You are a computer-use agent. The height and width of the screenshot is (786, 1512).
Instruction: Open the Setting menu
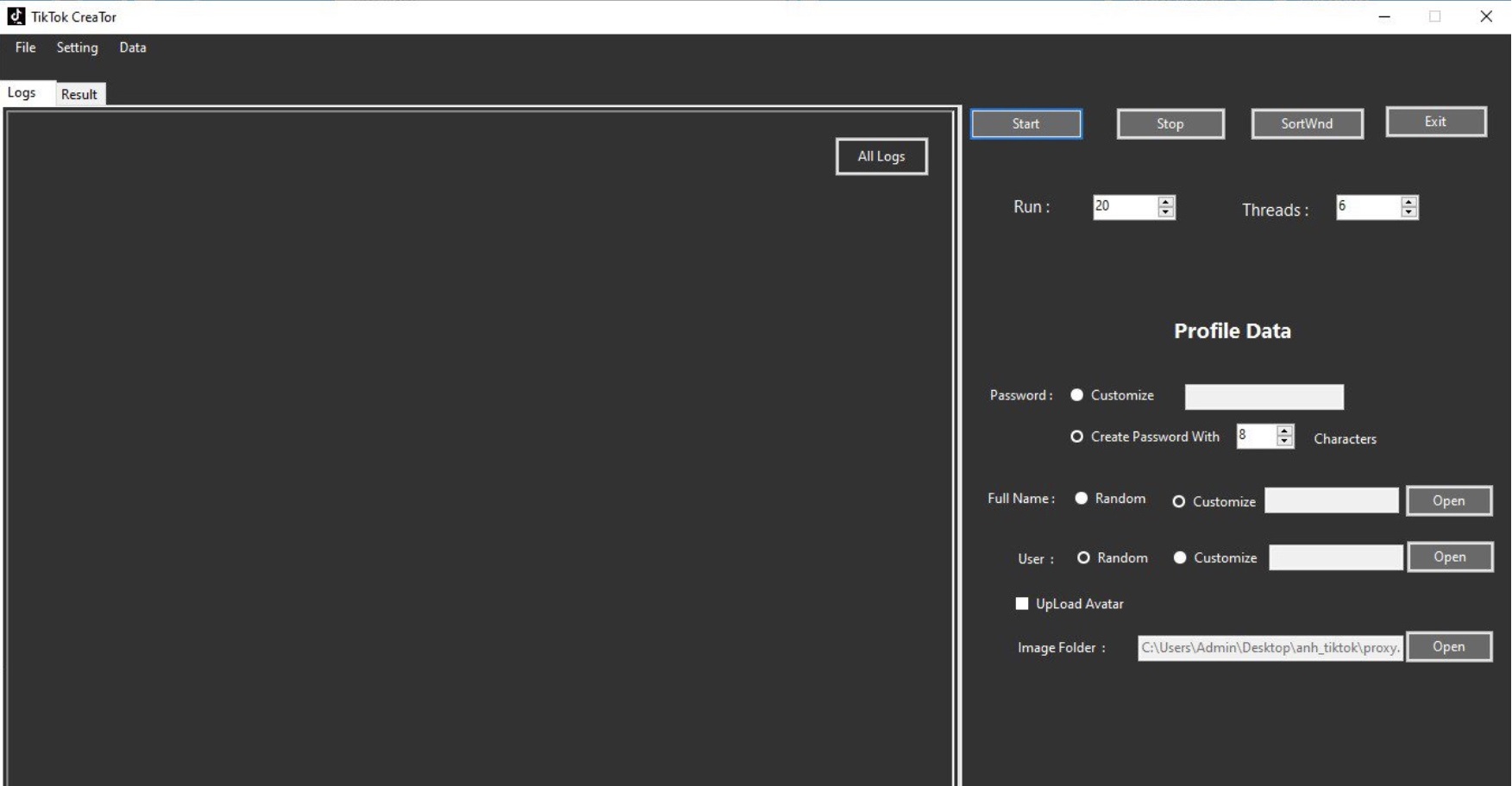click(77, 47)
